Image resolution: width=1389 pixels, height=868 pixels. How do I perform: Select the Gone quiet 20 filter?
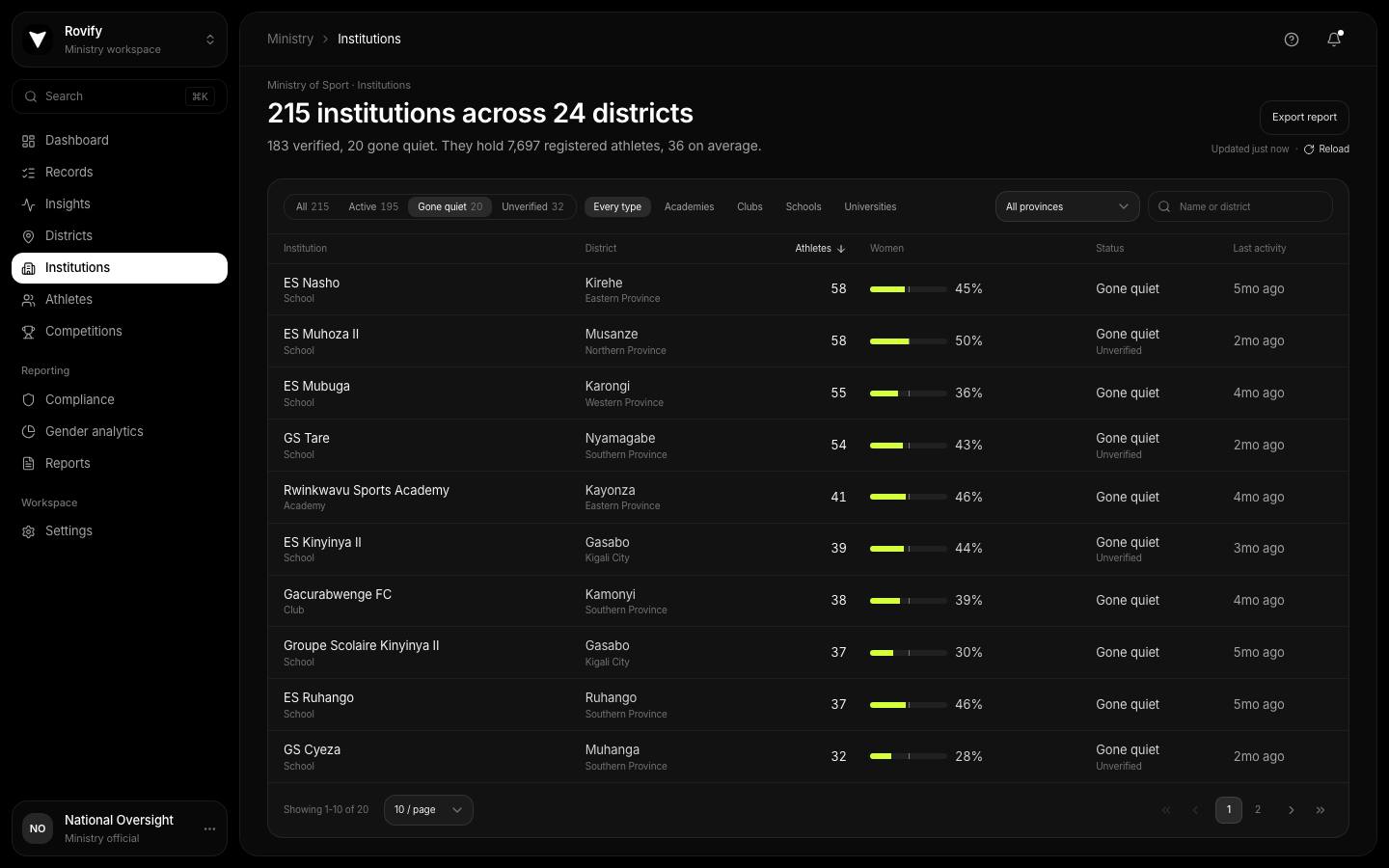click(450, 207)
